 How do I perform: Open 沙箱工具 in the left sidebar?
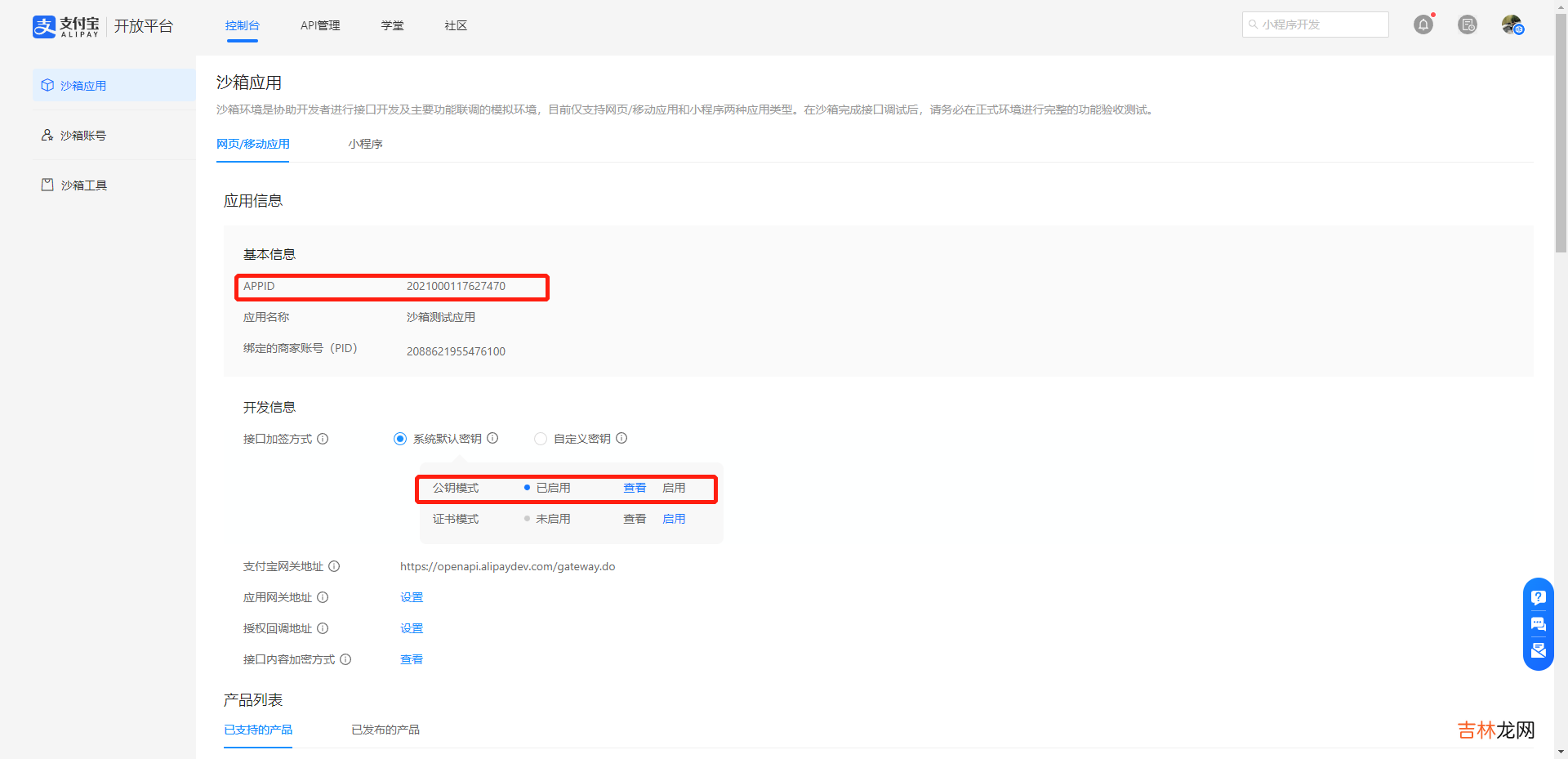[83, 185]
